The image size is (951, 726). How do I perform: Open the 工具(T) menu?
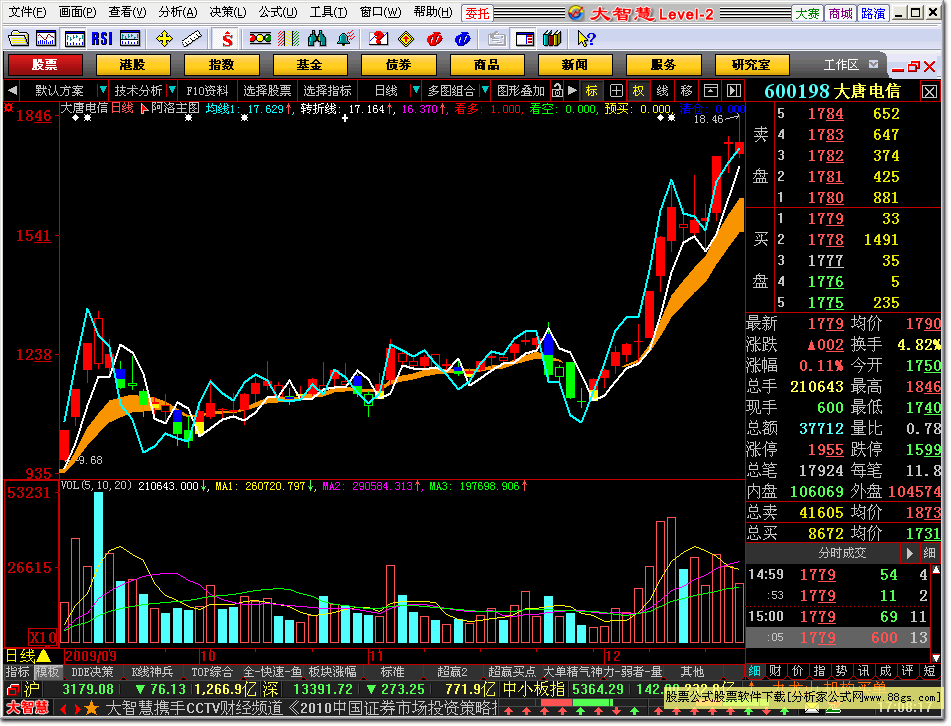tap(329, 12)
